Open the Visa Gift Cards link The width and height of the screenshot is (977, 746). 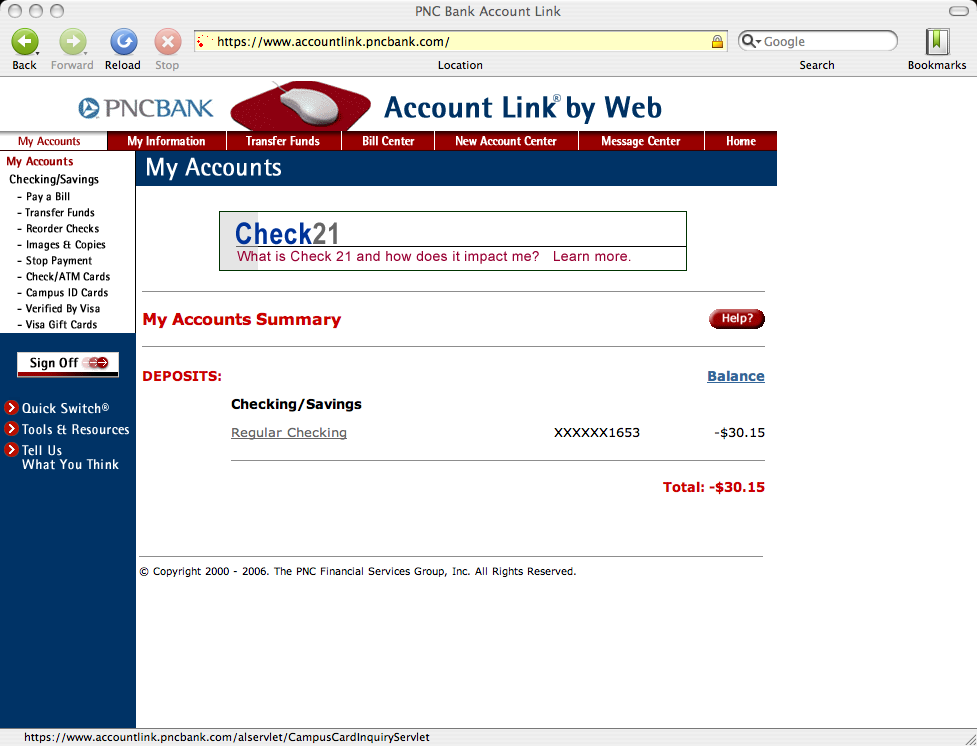[61, 325]
